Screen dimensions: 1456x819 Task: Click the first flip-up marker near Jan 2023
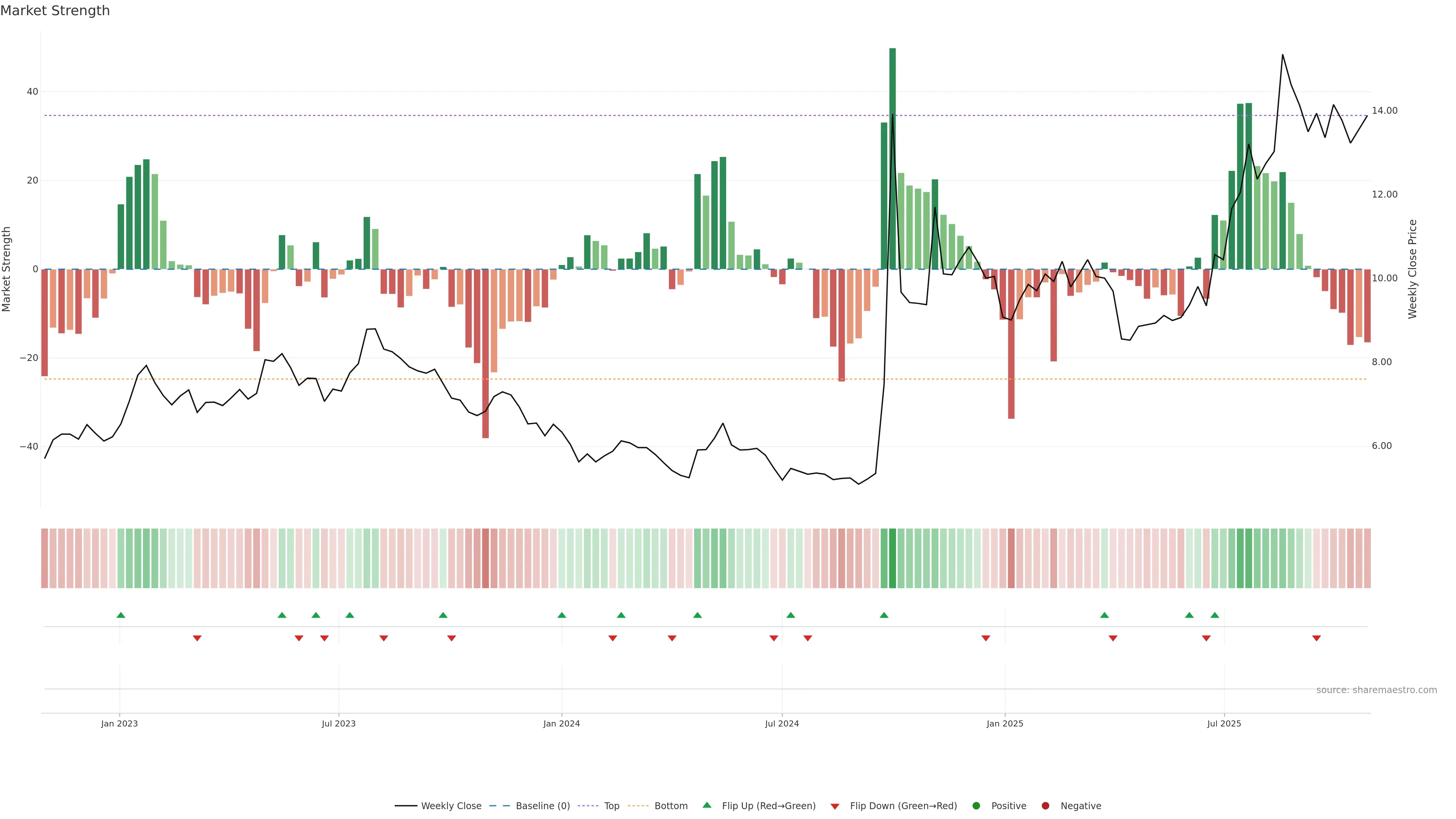pos(121,615)
